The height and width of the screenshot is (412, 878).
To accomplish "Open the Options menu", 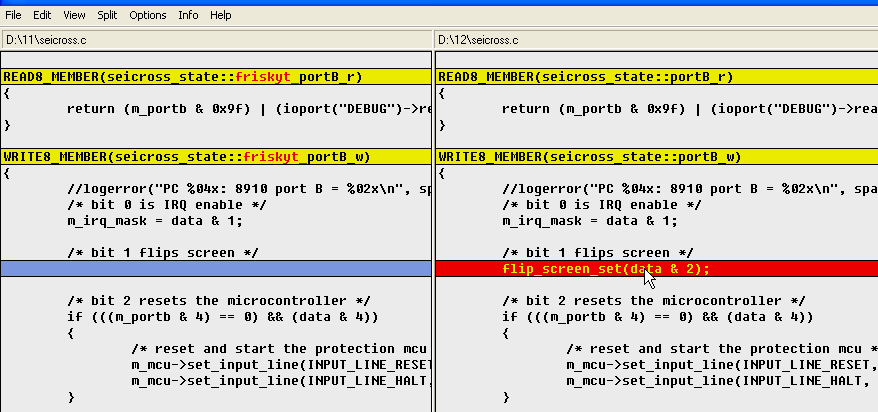I will [148, 15].
